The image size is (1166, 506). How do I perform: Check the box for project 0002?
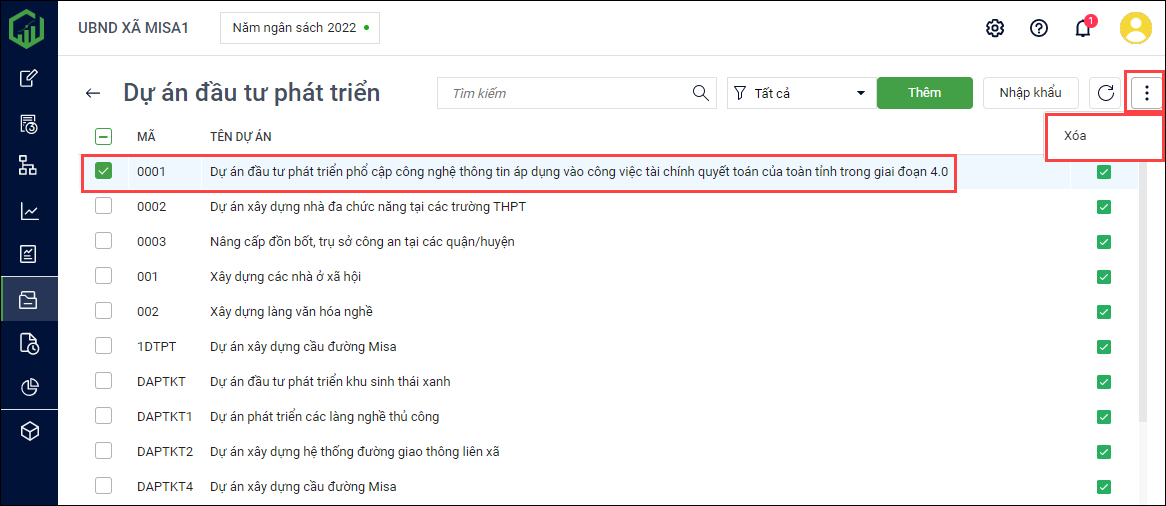point(104,206)
